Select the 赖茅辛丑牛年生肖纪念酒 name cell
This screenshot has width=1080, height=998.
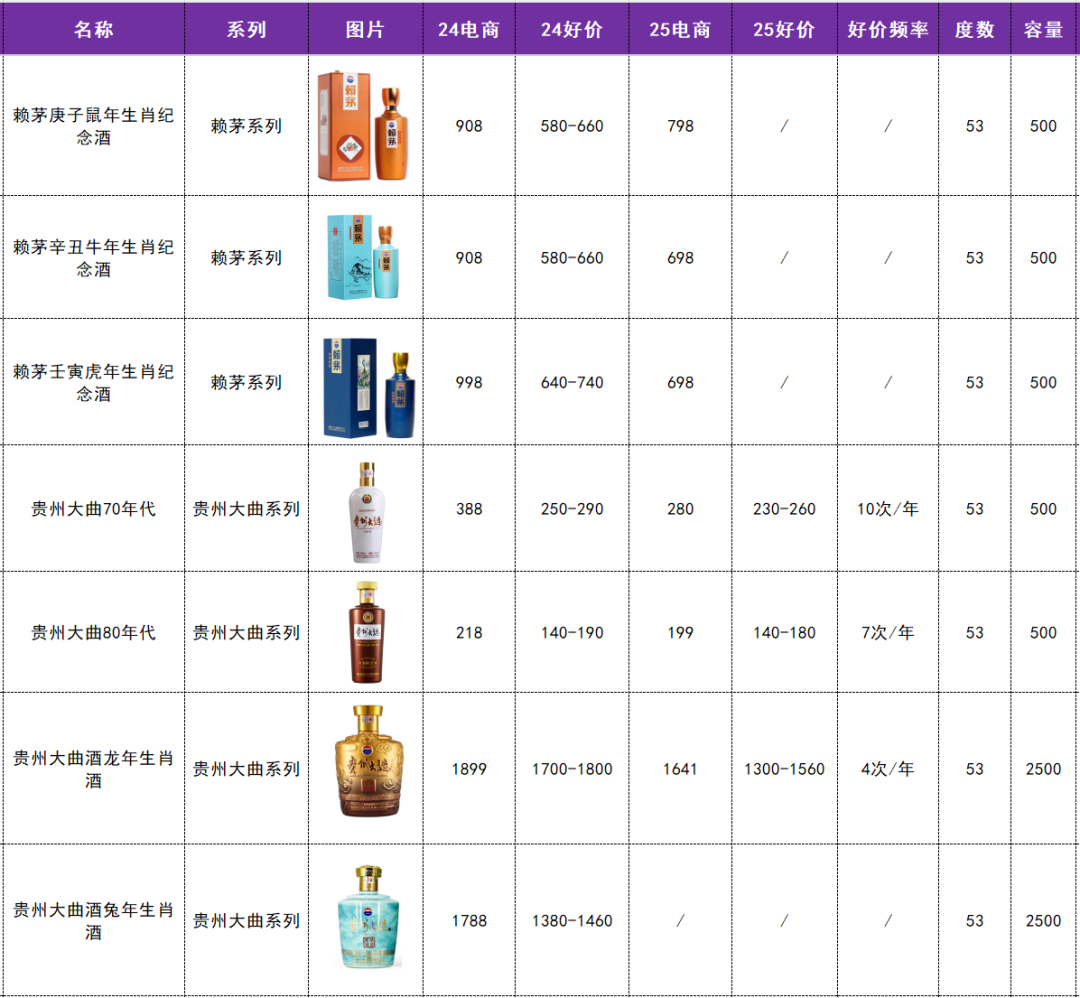94,258
